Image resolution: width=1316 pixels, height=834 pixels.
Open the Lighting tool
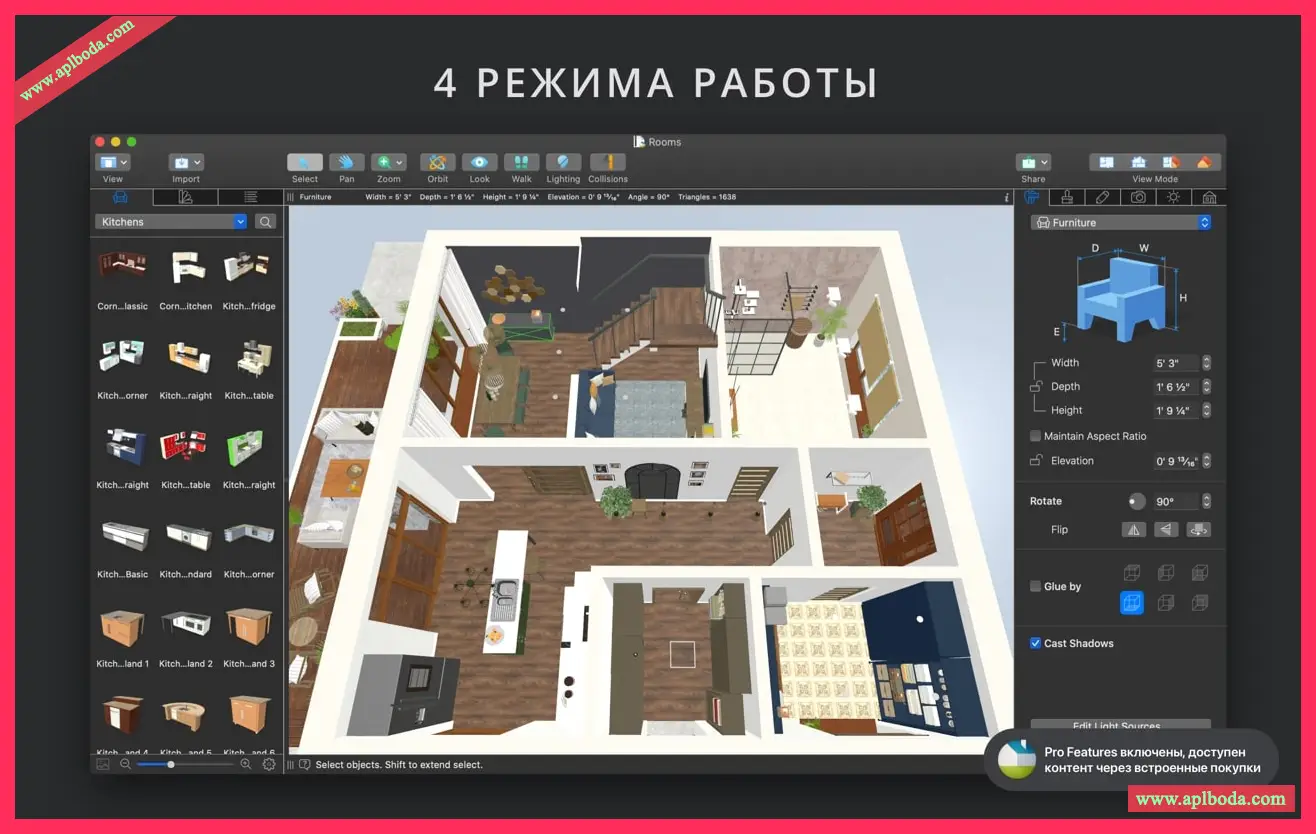click(x=563, y=163)
